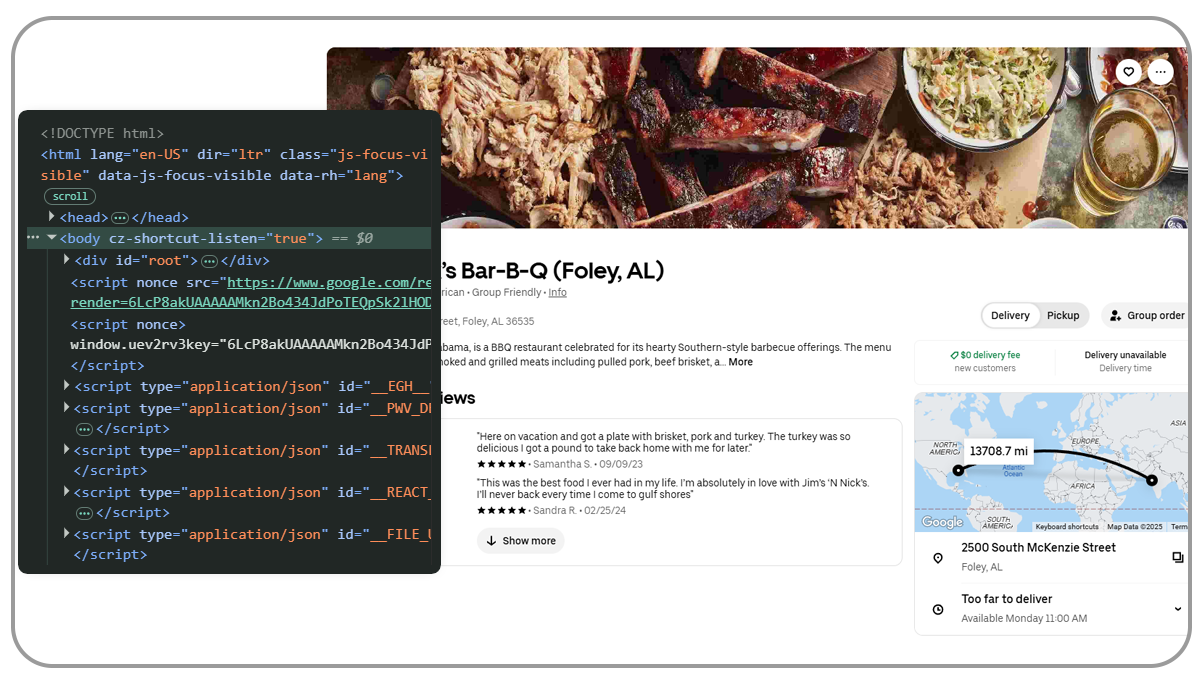Click the $0 delivery fee new customers box
This screenshot has width=1202, height=684.
985,362
